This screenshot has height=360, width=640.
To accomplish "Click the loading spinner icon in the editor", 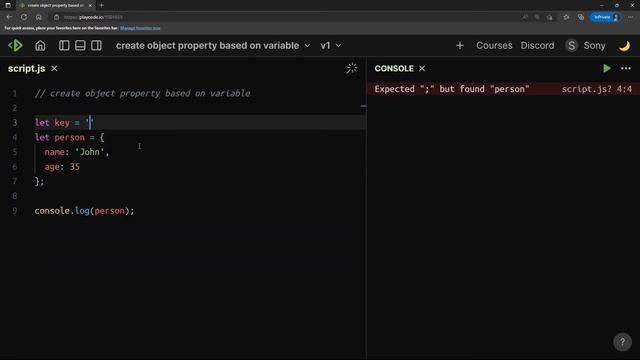I will [x=351, y=68].
